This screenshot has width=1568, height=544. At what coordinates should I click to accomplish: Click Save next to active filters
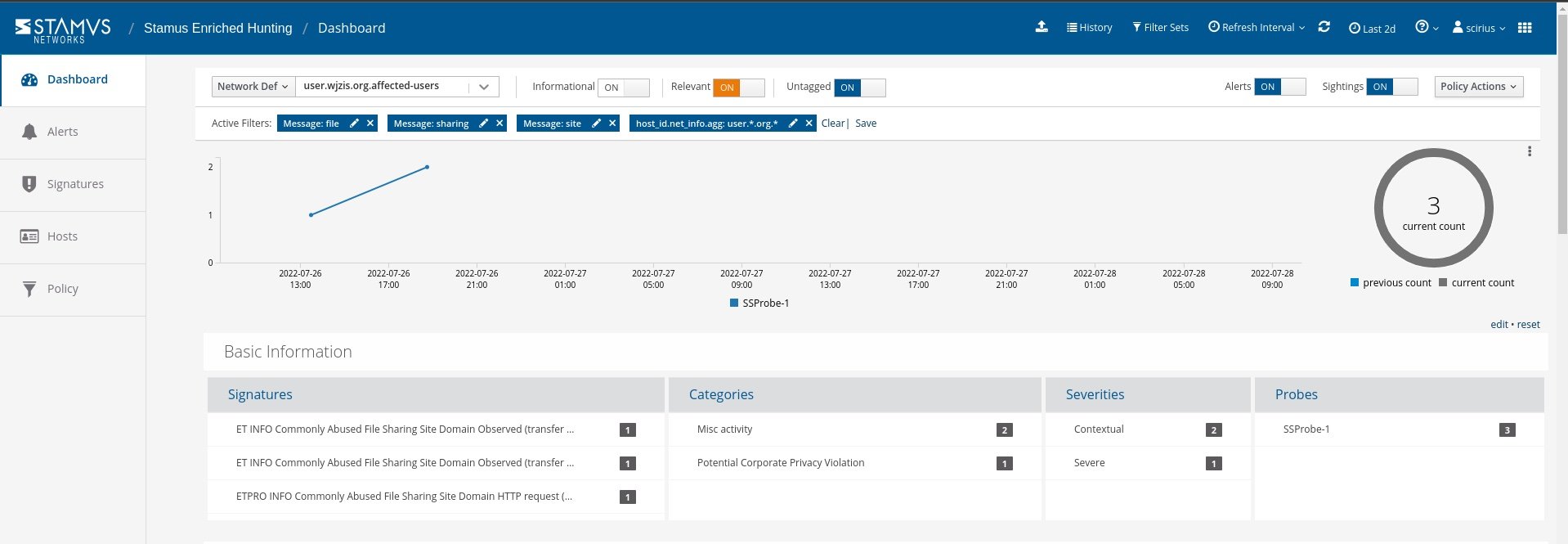tap(866, 124)
